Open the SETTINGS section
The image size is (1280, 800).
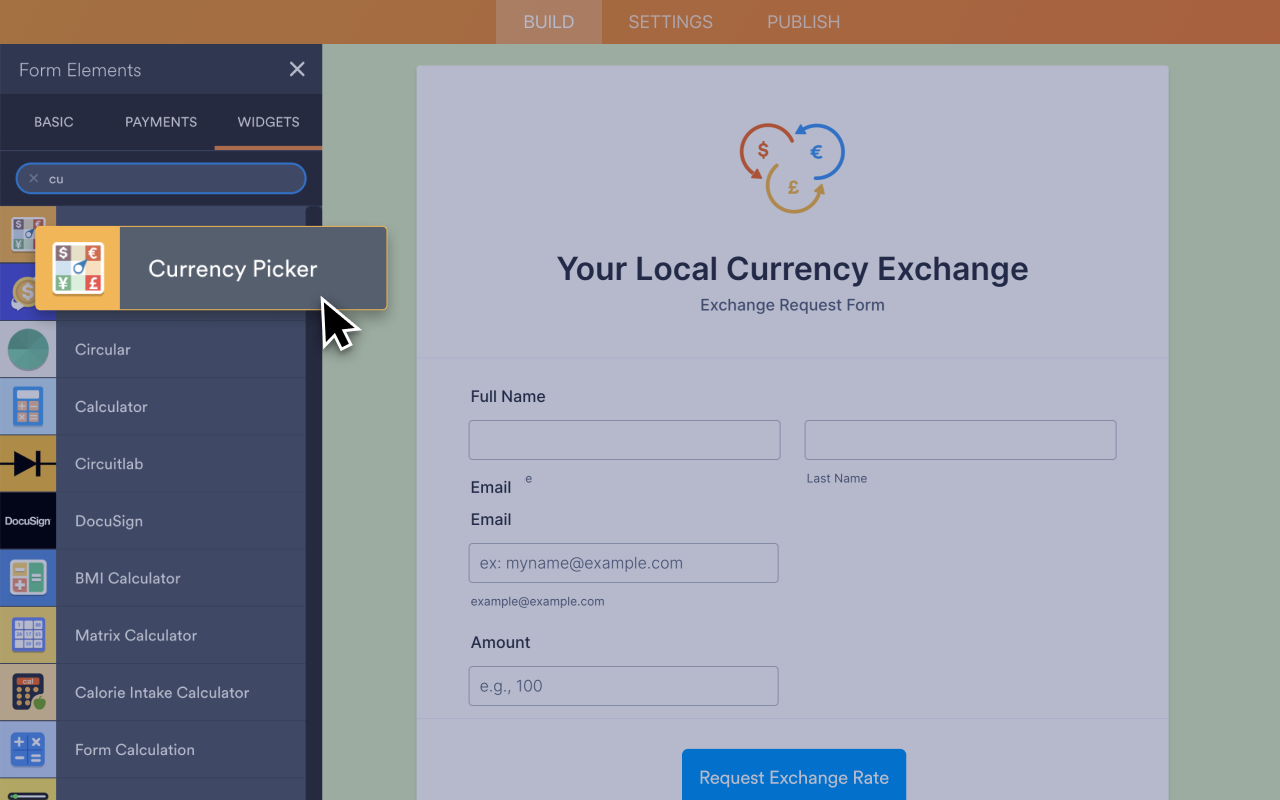coord(670,21)
